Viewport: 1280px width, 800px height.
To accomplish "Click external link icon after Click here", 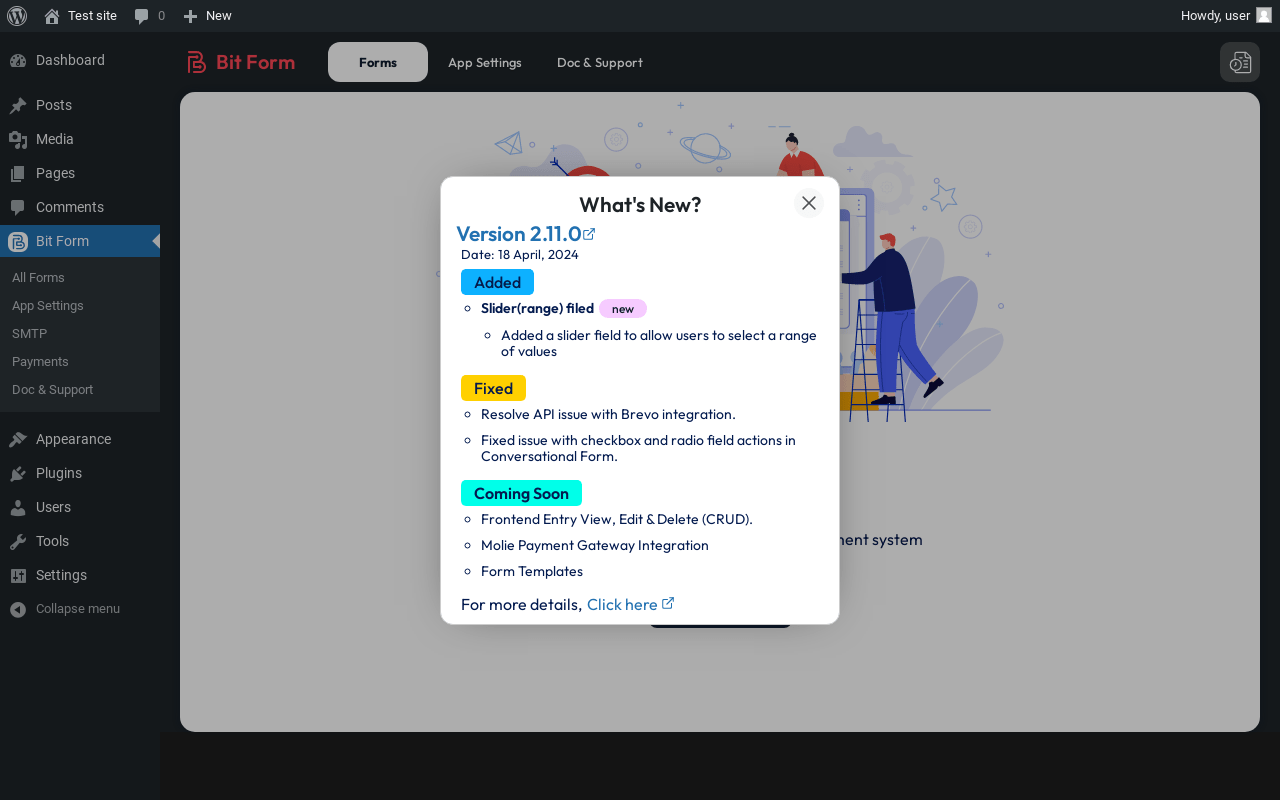I will point(668,603).
